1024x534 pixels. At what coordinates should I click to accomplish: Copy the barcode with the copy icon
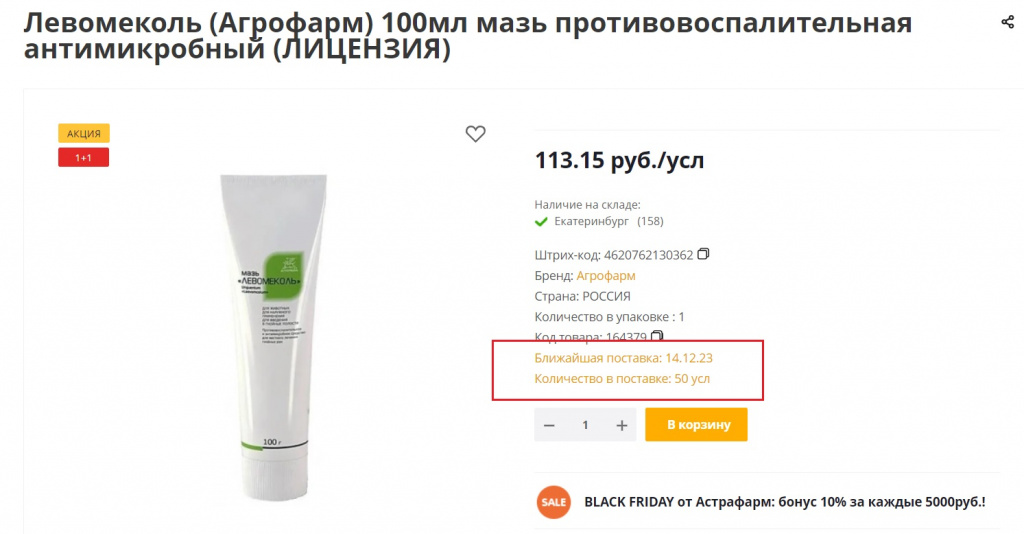(x=703, y=254)
